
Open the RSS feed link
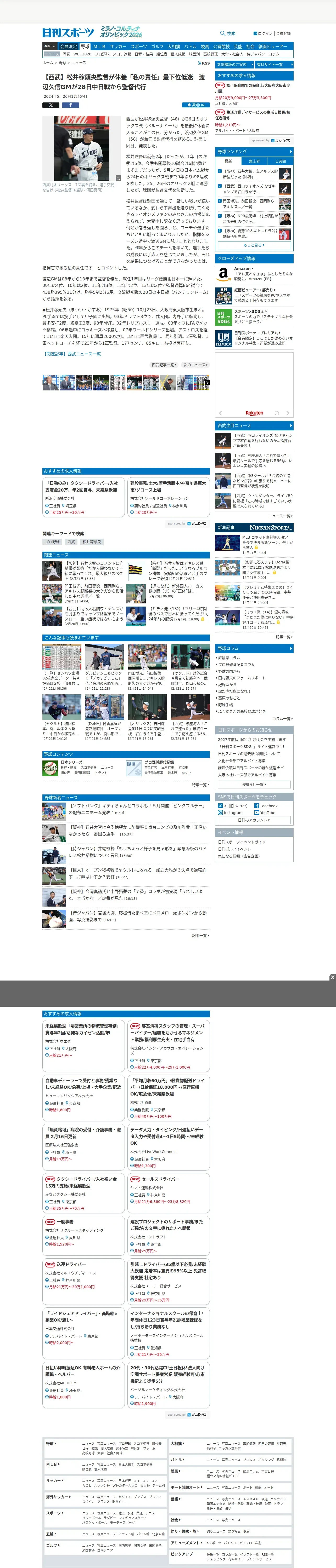(204, 63)
